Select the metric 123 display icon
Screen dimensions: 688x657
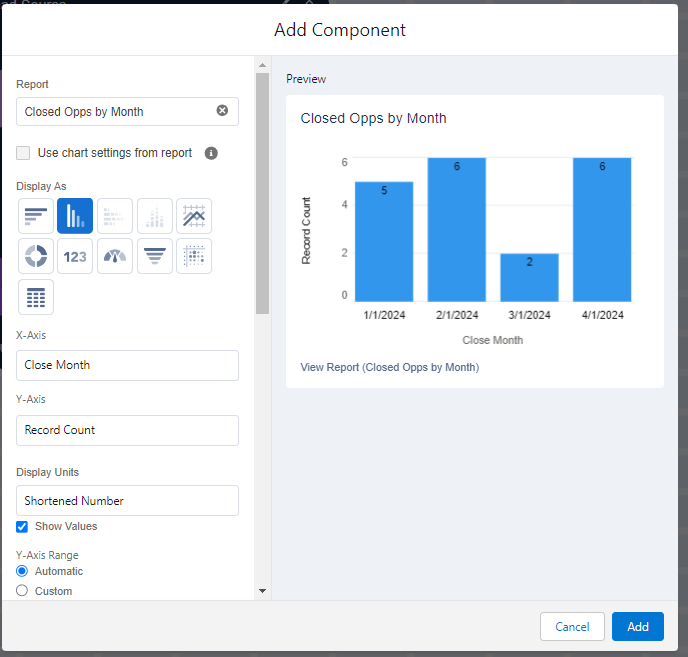[x=75, y=256]
